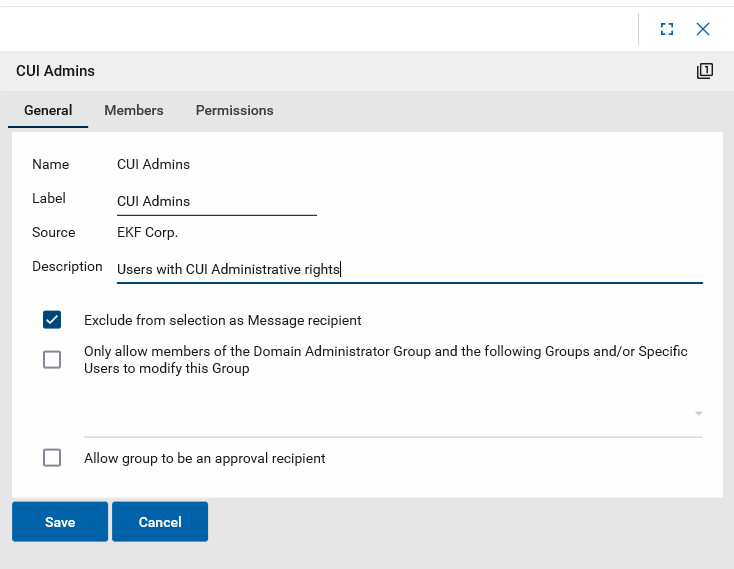Image resolution: width=734 pixels, height=569 pixels.
Task: Switch to the General tab
Action: point(48,110)
